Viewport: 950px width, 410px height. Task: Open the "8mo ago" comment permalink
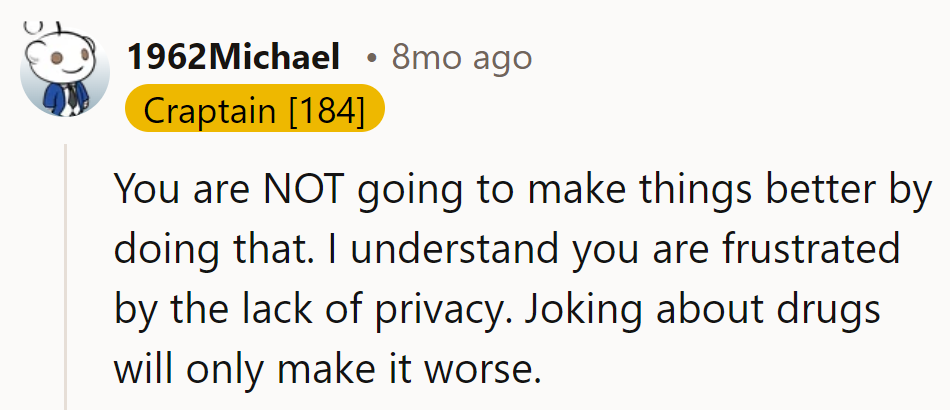(x=461, y=58)
